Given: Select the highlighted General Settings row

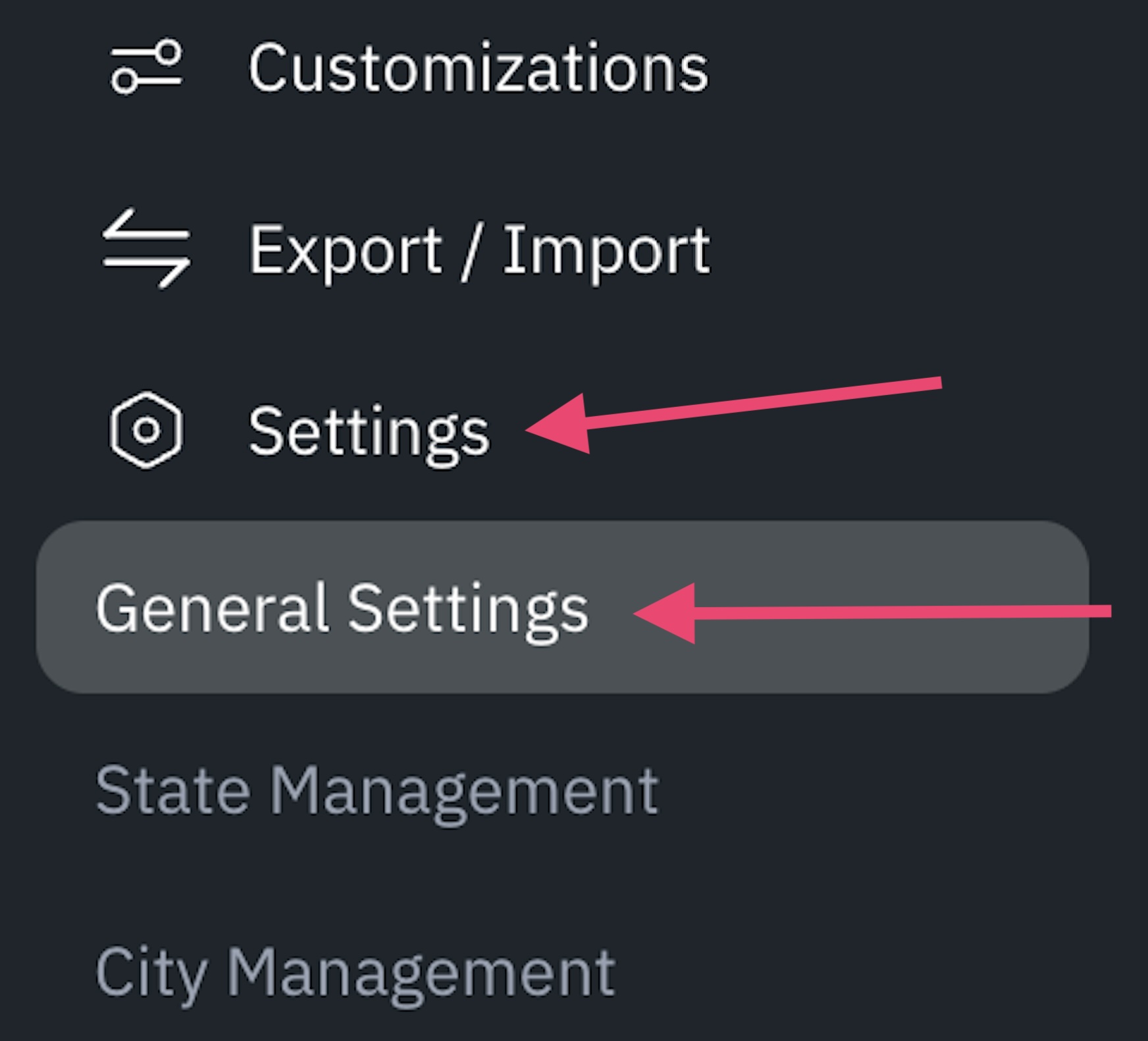Looking at the screenshot, I should [x=563, y=607].
